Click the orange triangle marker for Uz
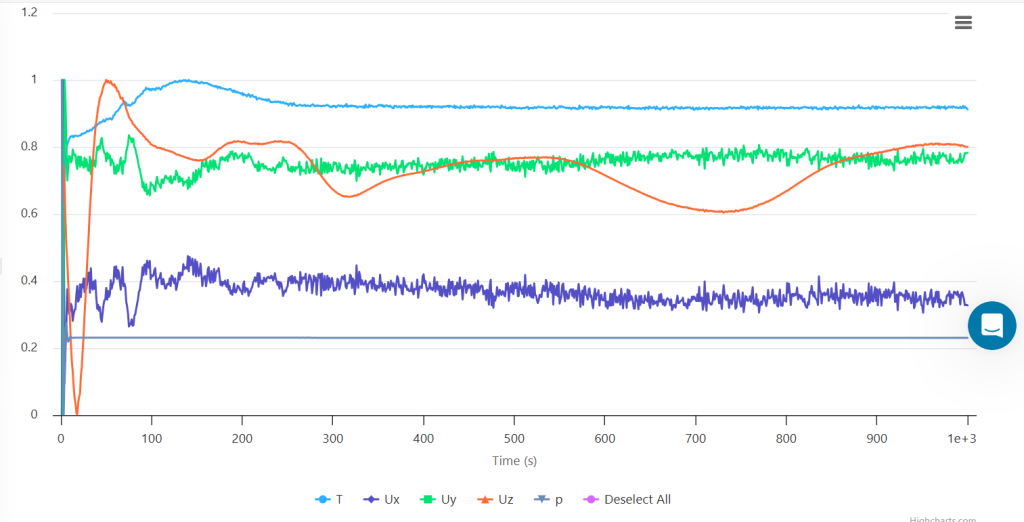 [483, 499]
